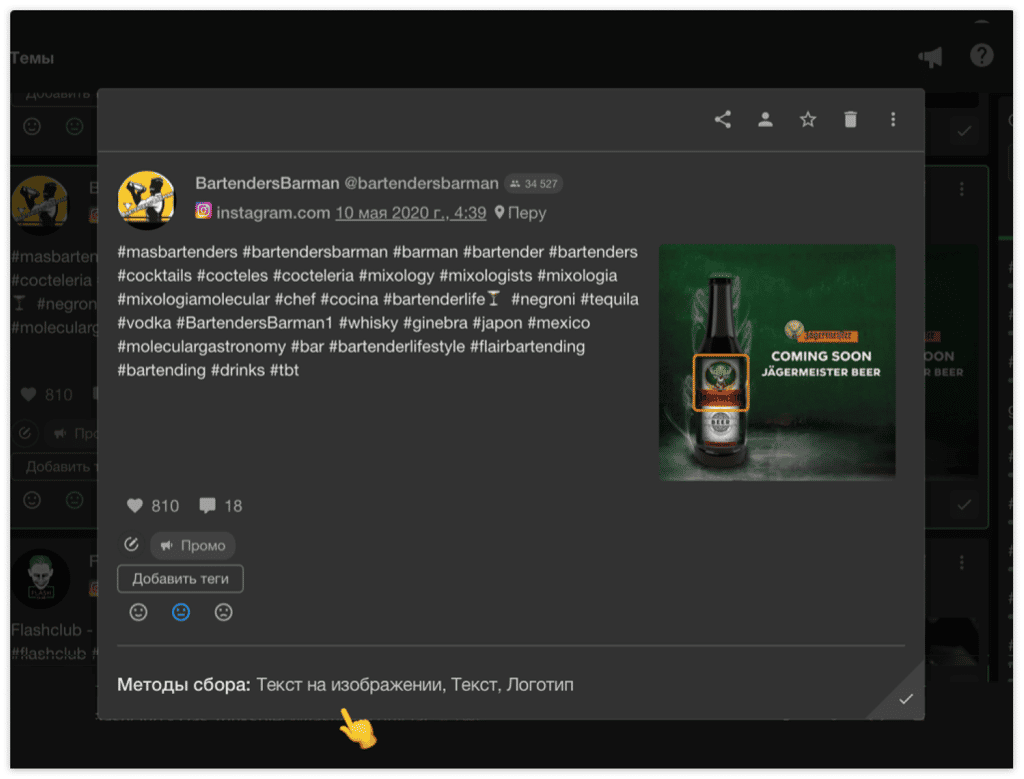Viewport: 1024px width, 779px height.
Task: Click the Методы сбора collection methods line
Action: [x=345, y=684]
